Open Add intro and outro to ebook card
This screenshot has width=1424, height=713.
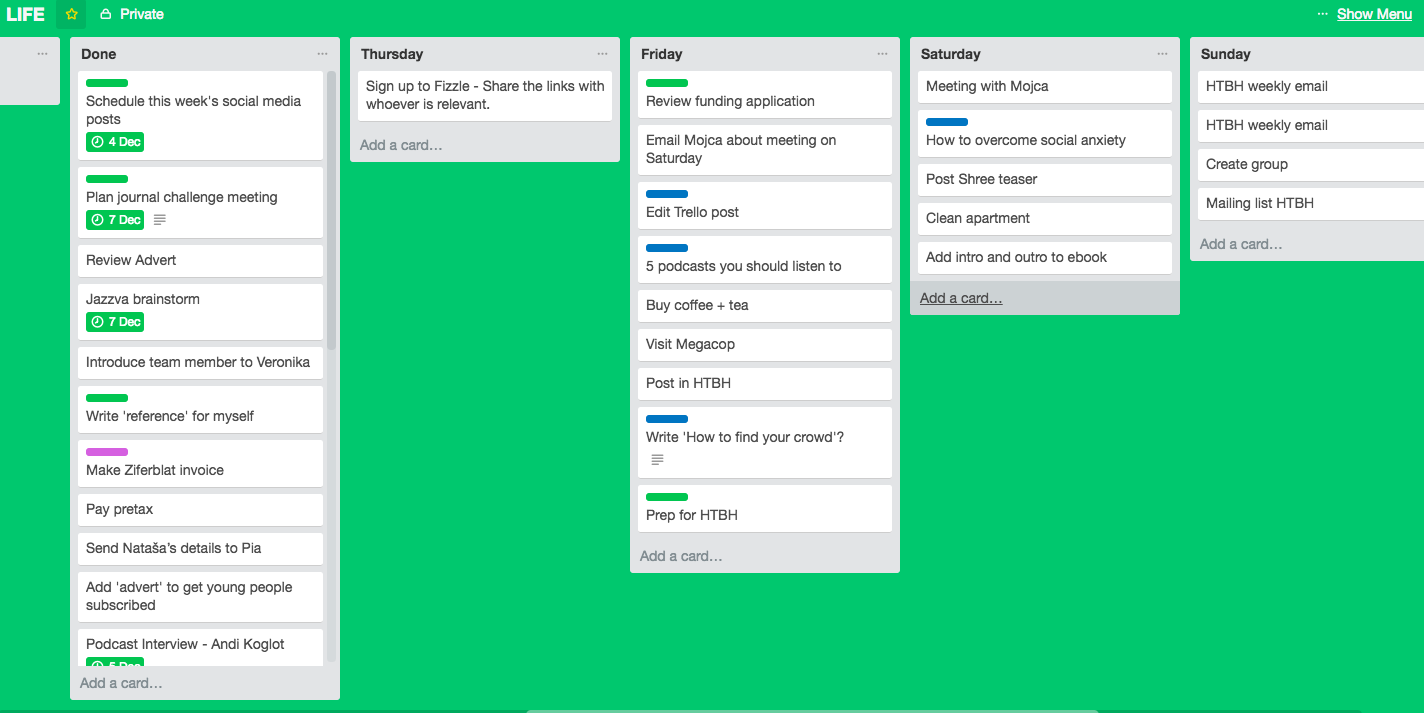pos(1045,257)
